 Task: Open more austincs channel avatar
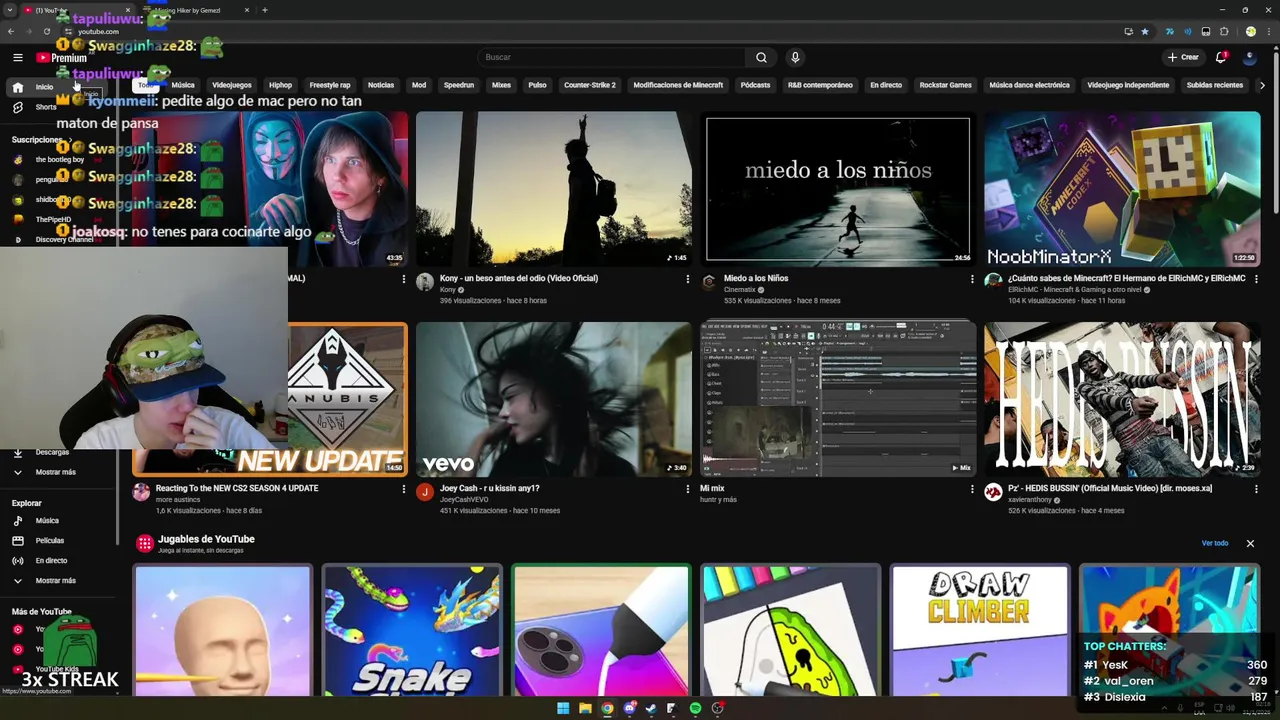(x=141, y=492)
